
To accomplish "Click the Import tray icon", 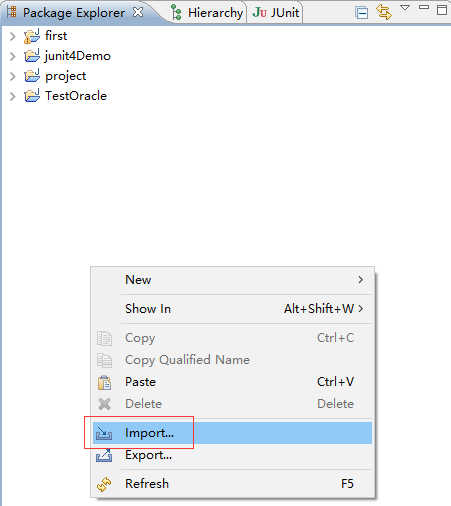I will (x=104, y=433).
